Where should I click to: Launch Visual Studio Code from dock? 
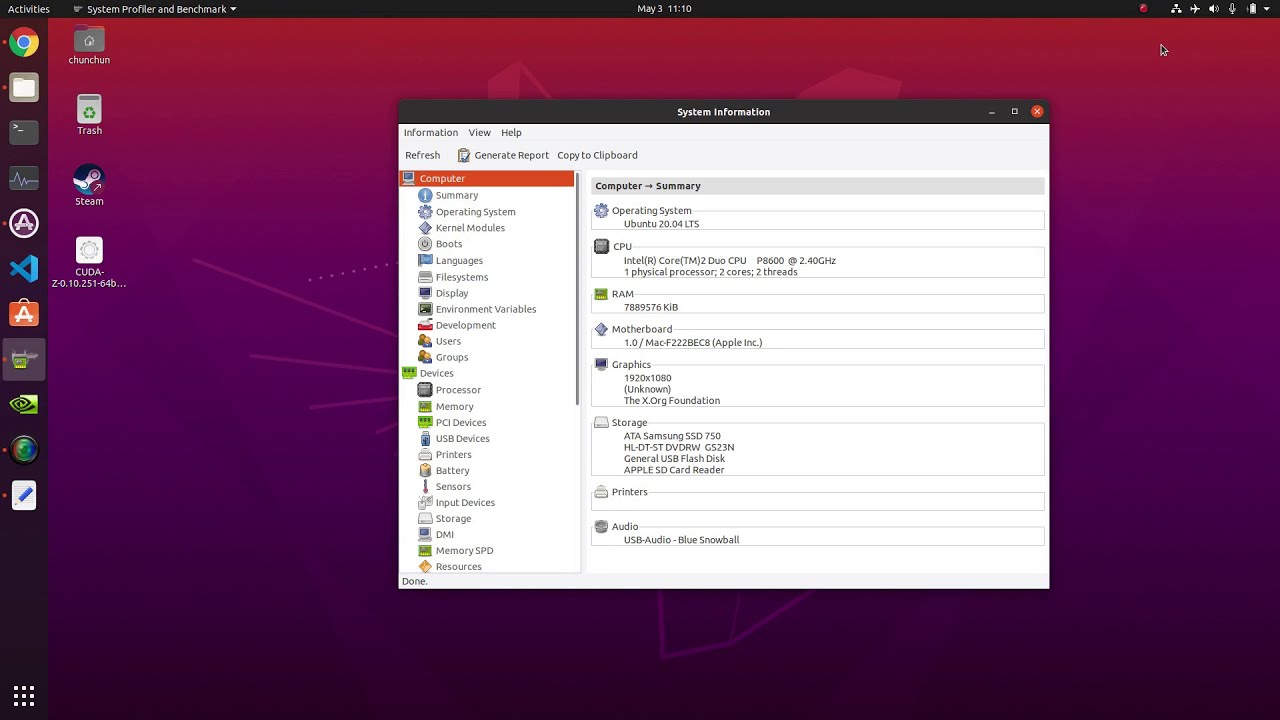pyautogui.click(x=24, y=268)
